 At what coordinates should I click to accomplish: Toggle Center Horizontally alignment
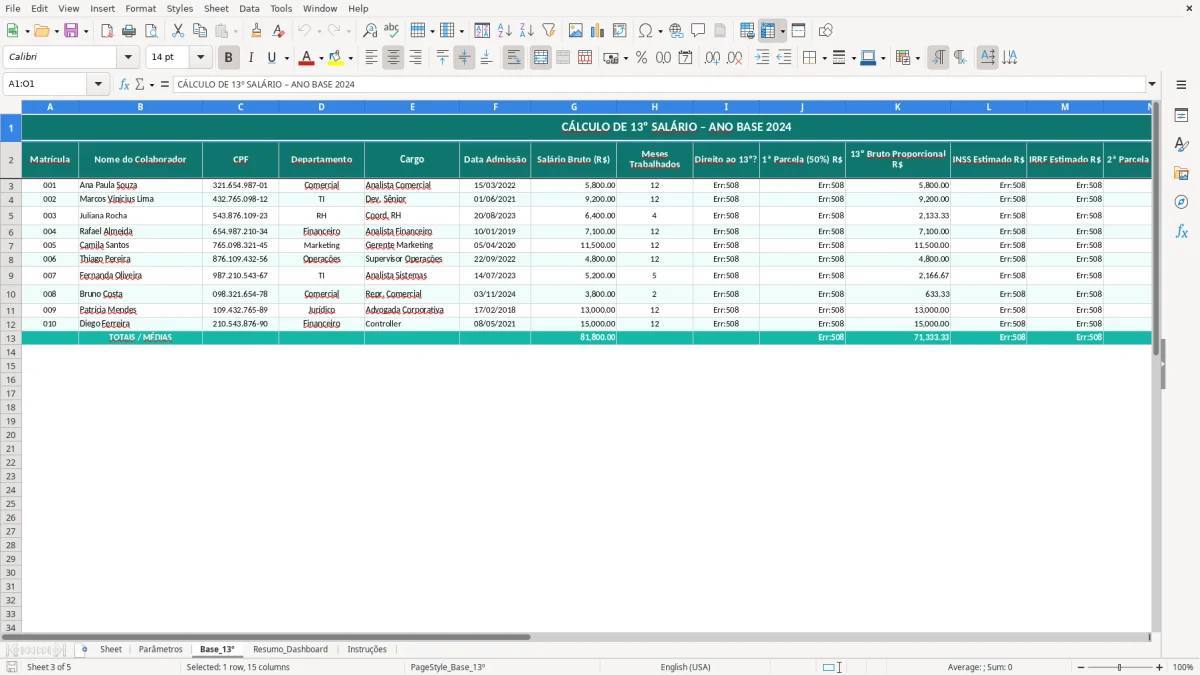coord(393,58)
